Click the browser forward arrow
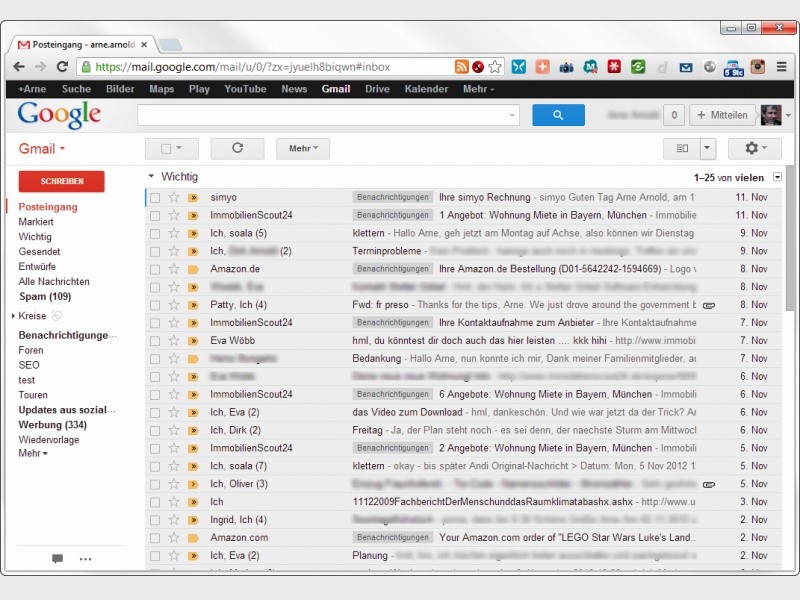The height and width of the screenshot is (600, 800). click(40, 67)
